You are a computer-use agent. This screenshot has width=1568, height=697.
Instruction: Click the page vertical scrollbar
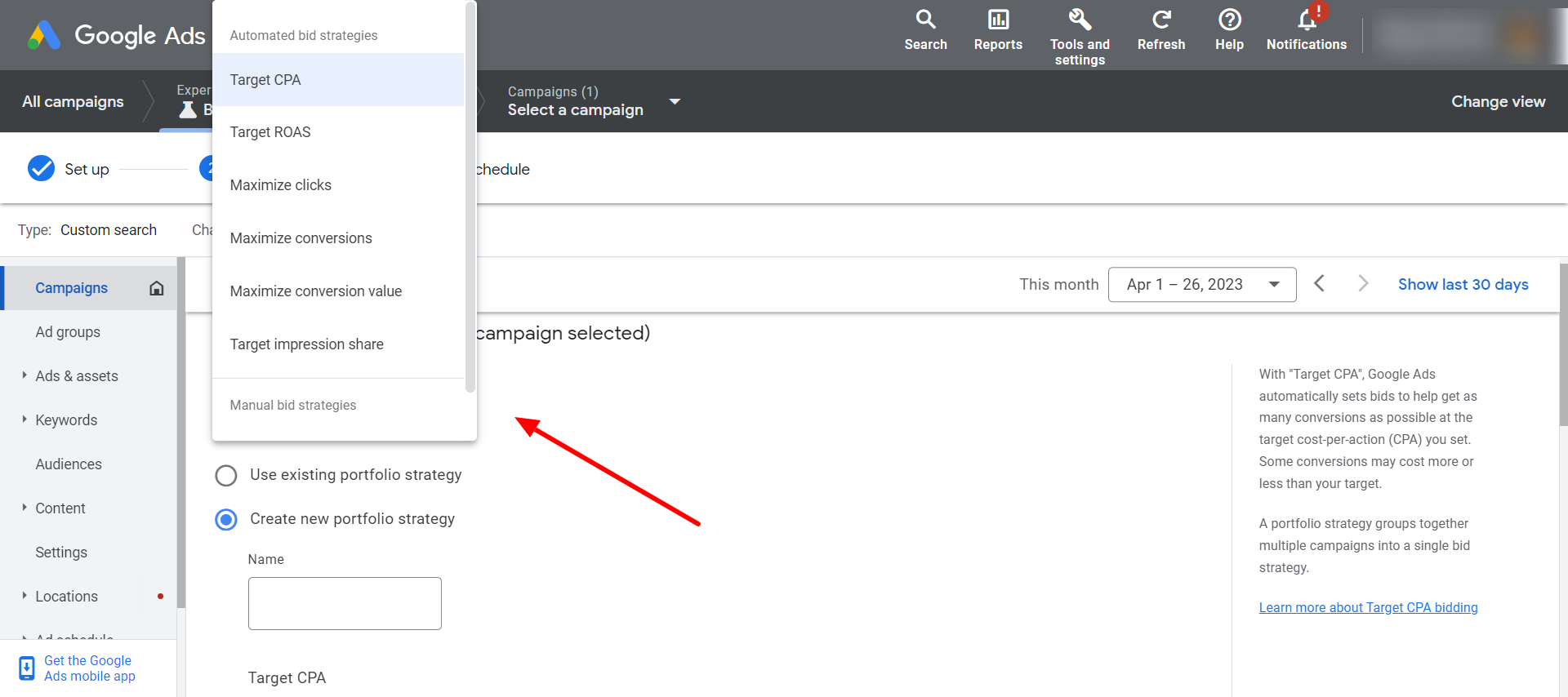pos(1563,343)
